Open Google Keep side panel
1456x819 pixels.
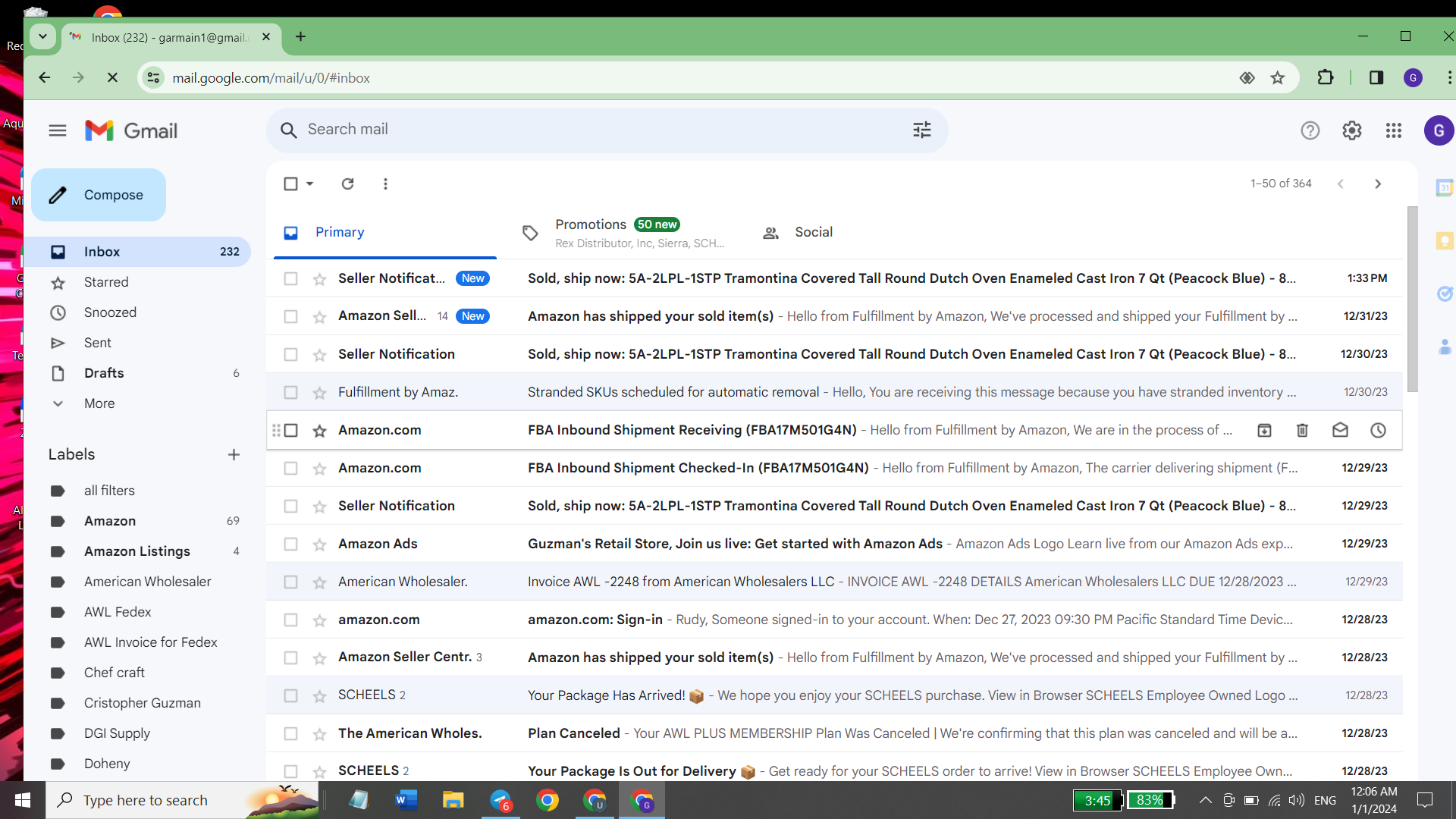[x=1445, y=240]
